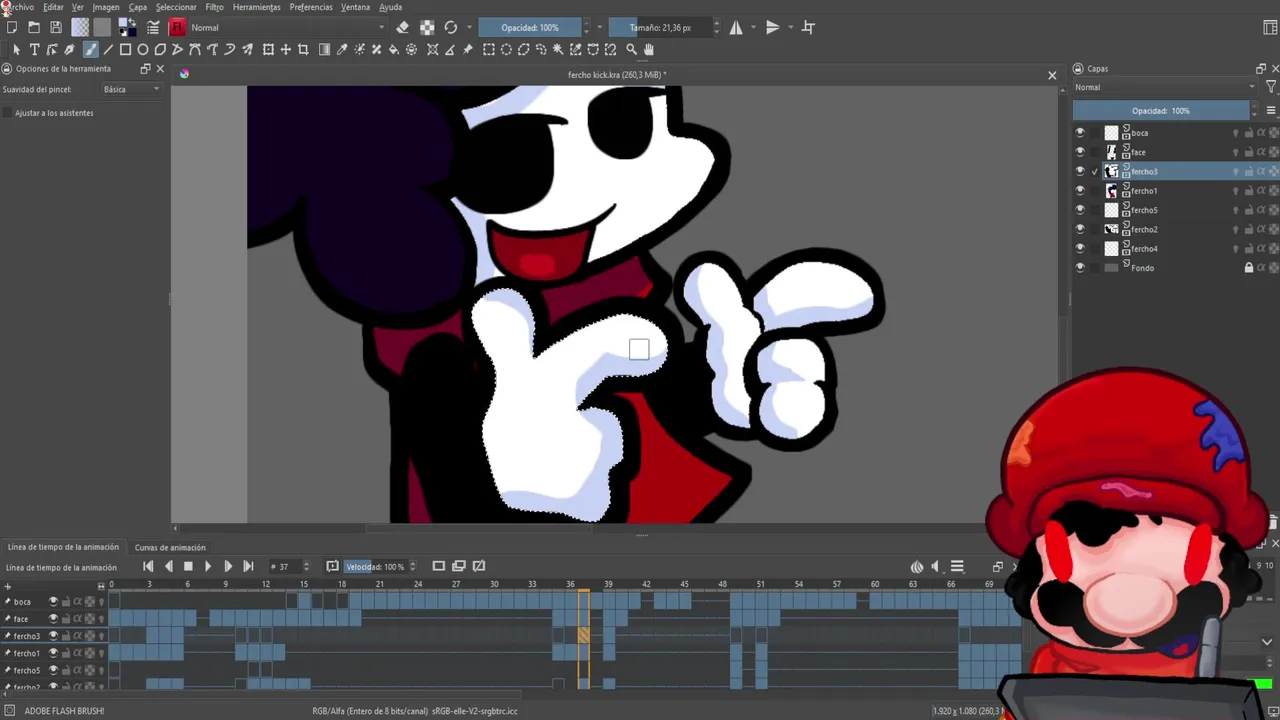Screen dimensions: 1280x720
Task: Hide the face layer in Capas
Action: (x=1079, y=152)
